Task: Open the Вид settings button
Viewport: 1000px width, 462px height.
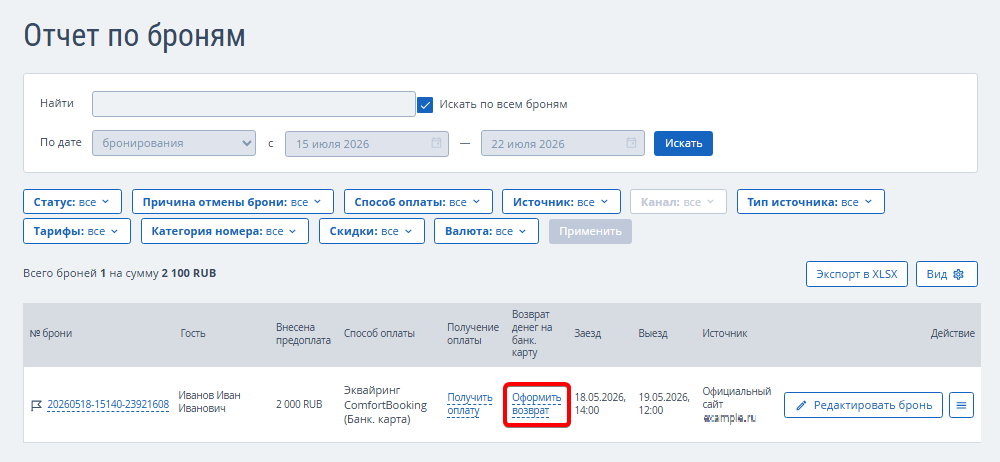Action: (946, 274)
